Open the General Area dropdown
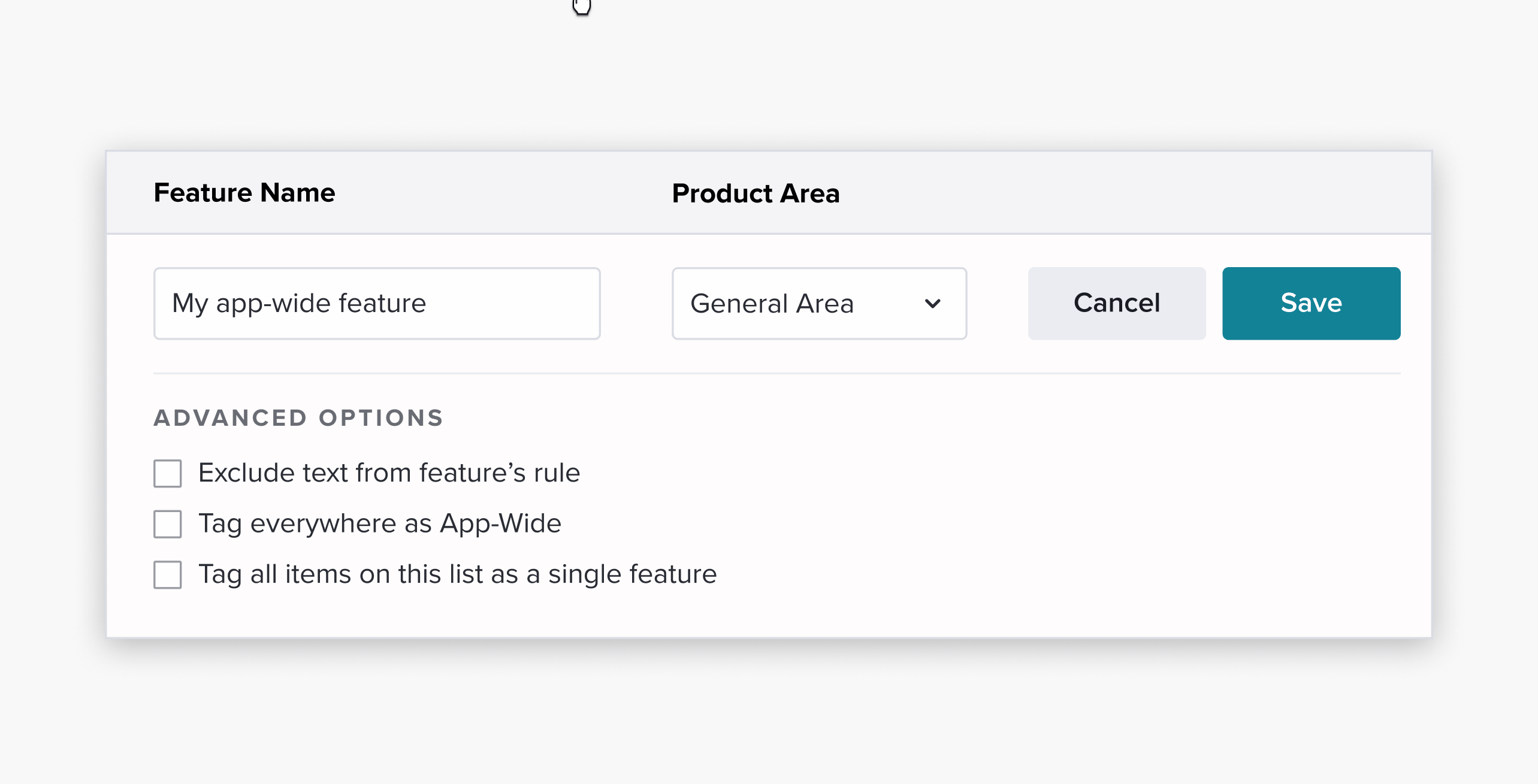 [819, 303]
